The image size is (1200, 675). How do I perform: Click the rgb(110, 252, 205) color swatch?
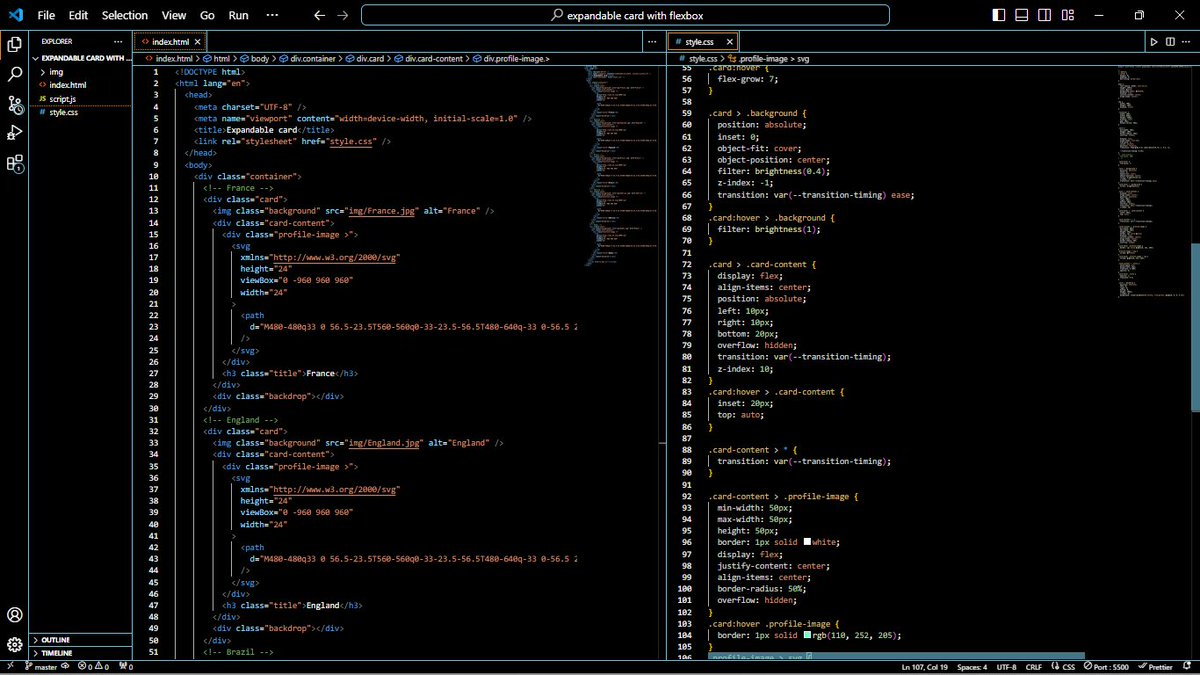pos(808,636)
